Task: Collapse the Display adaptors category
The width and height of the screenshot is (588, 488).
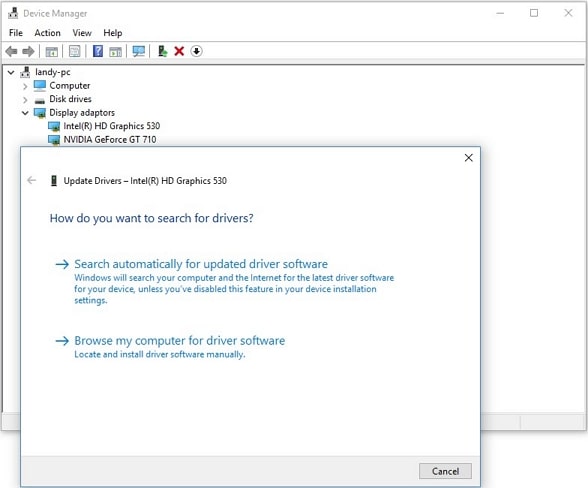Action: click(25, 113)
